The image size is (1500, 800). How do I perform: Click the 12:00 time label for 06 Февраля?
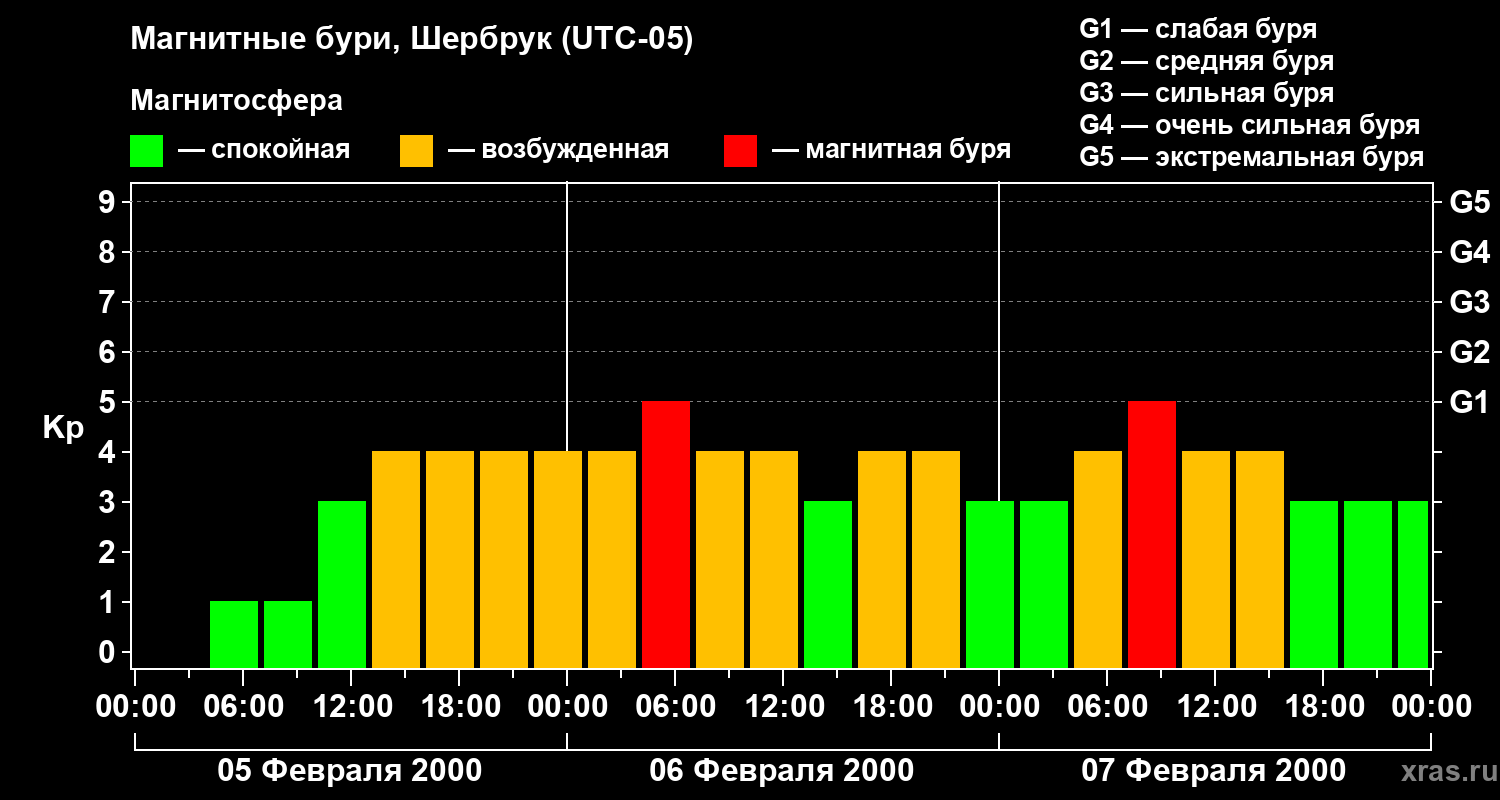[783, 707]
